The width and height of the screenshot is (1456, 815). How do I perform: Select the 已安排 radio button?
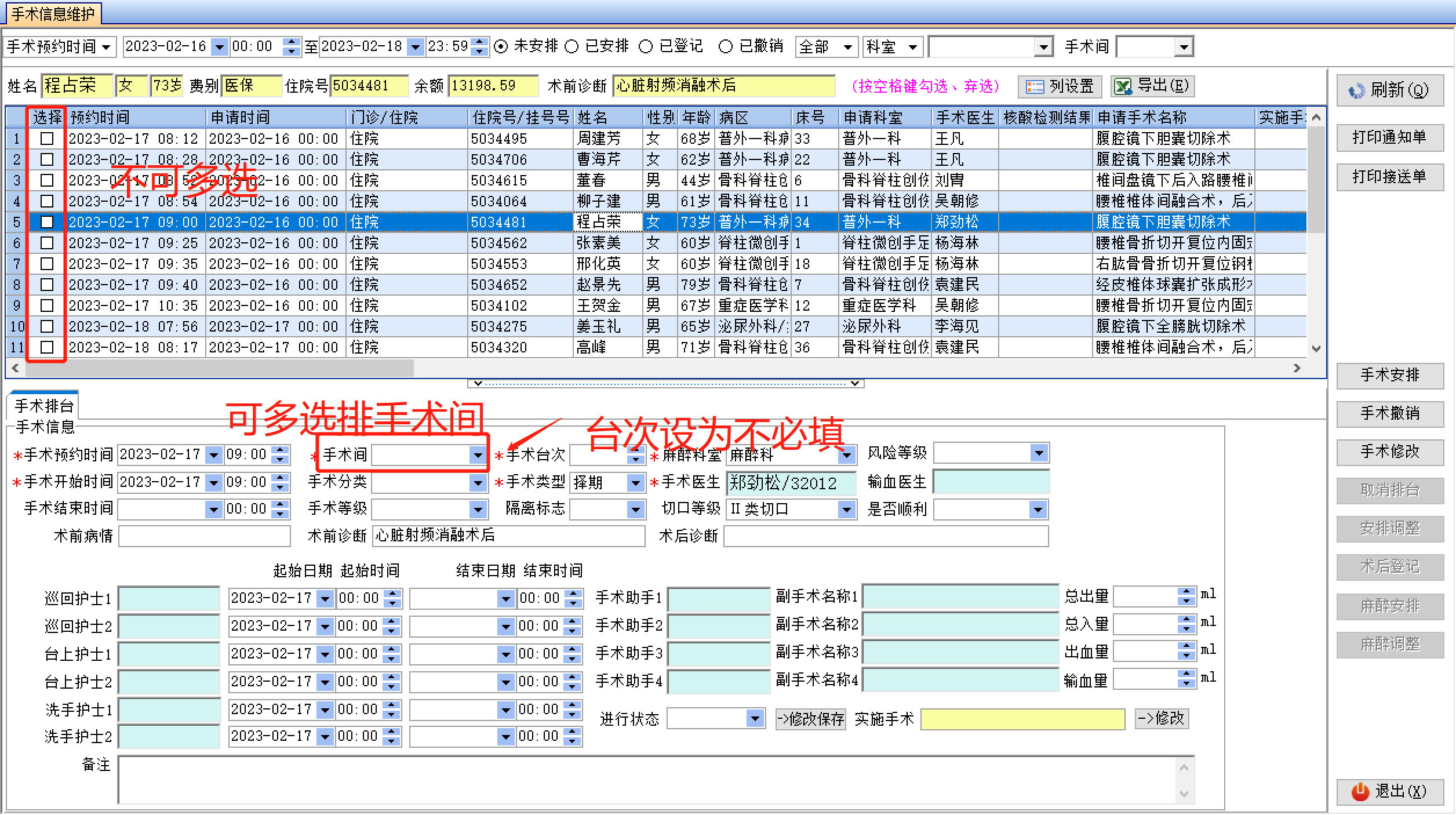click(x=572, y=46)
